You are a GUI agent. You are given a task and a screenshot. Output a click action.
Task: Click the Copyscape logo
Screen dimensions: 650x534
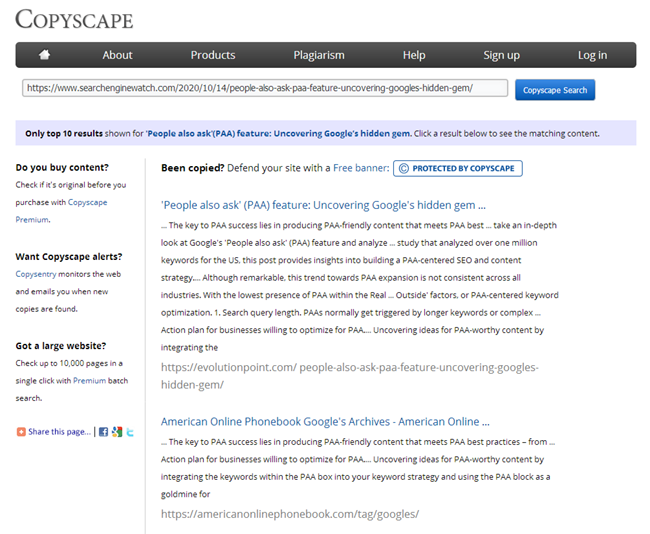(x=74, y=19)
